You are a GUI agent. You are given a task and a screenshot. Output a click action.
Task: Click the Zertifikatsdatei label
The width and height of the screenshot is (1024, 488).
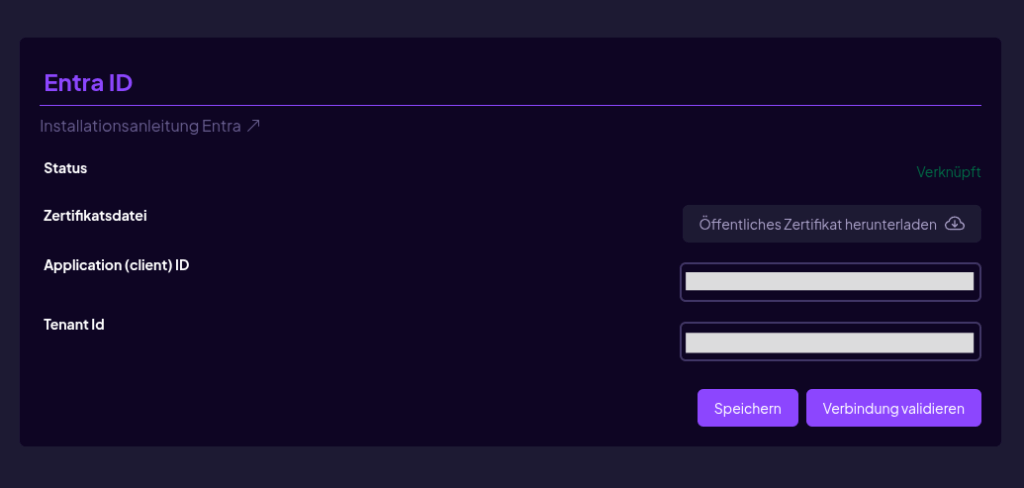coord(95,215)
